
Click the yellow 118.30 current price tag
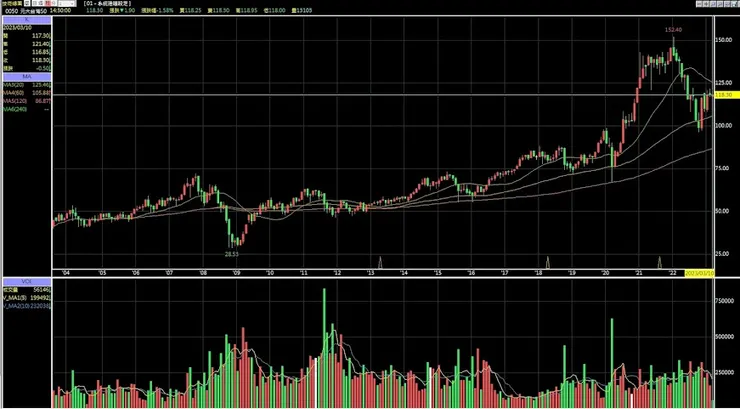coord(727,95)
